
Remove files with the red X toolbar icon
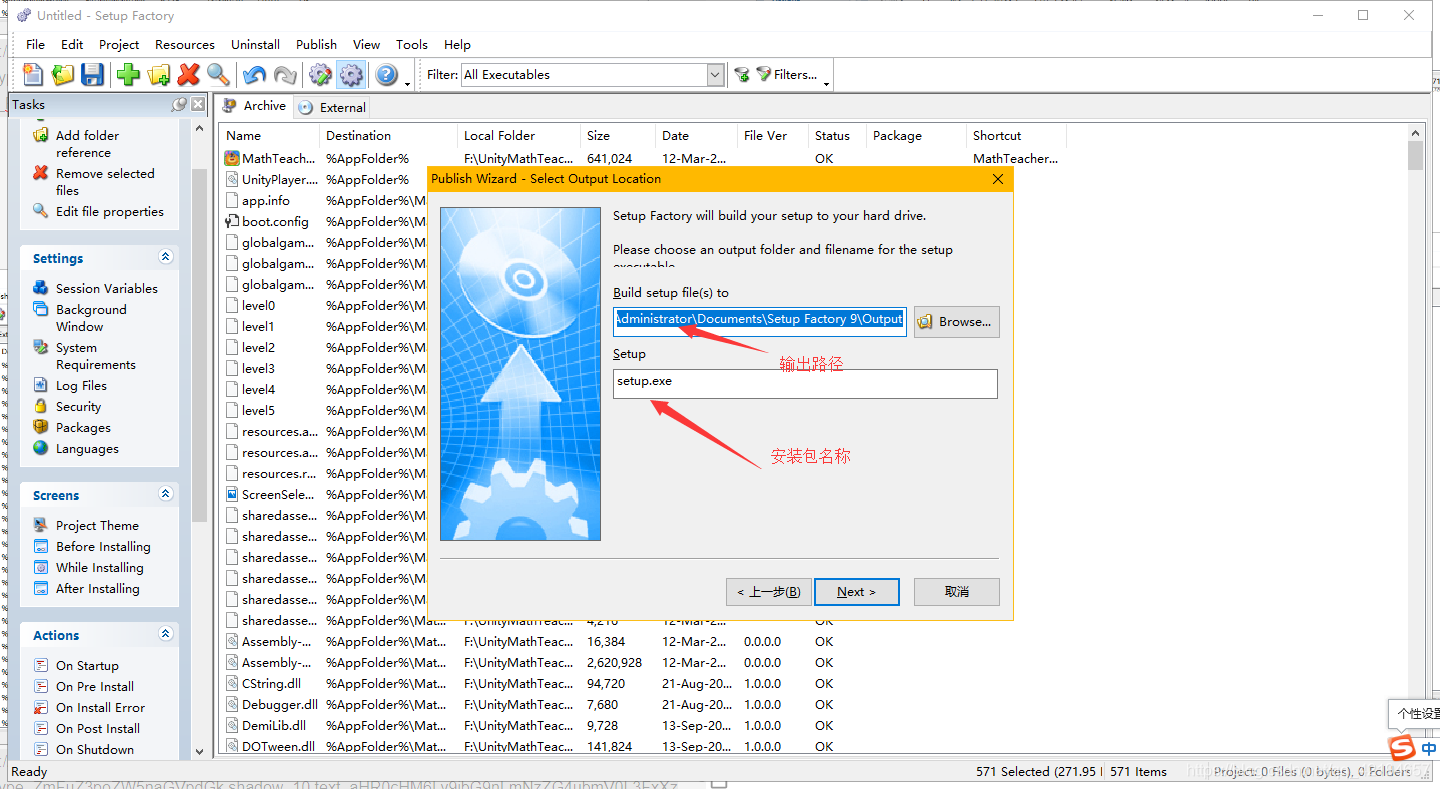tap(188, 74)
